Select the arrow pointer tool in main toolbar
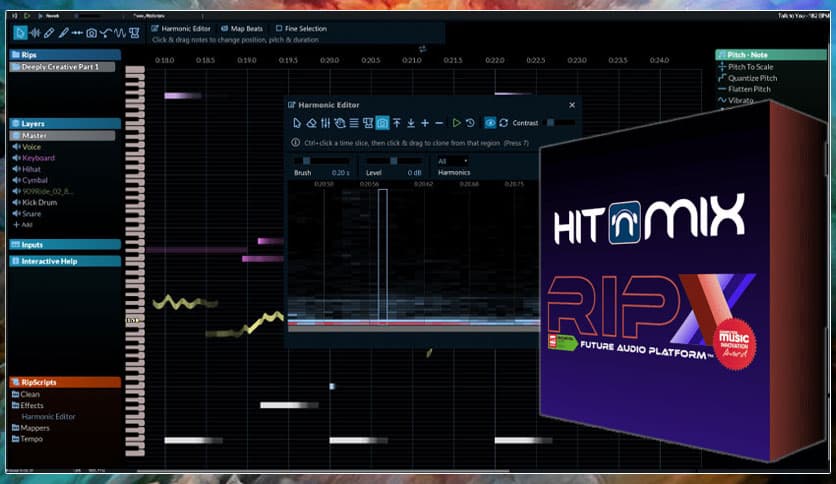This screenshot has height=484, width=836. (20, 33)
